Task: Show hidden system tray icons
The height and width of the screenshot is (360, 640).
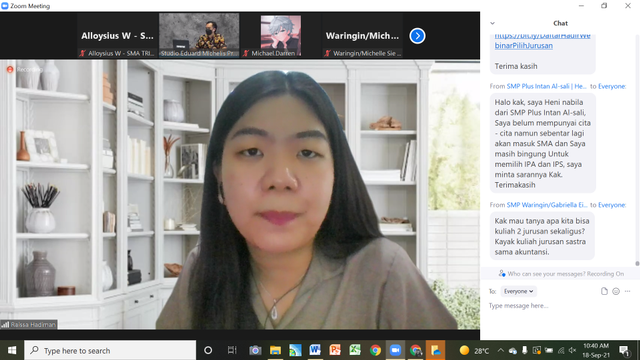Action: pyautogui.click(x=500, y=350)
